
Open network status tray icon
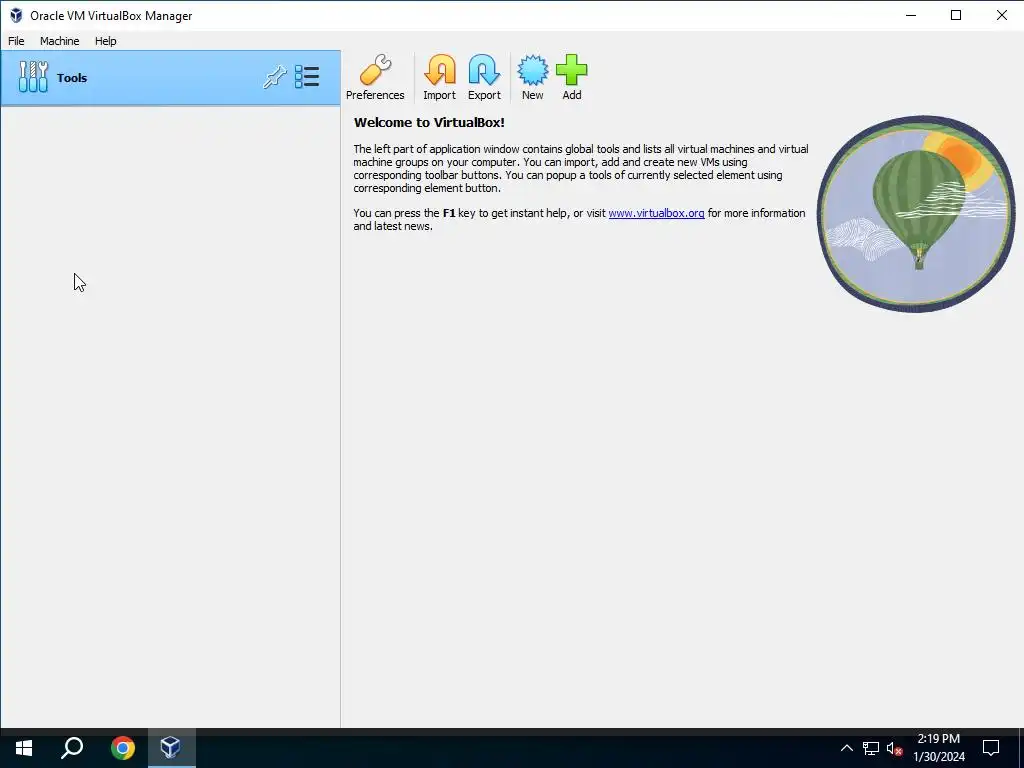pyautogui.click(x=871, y=748)
